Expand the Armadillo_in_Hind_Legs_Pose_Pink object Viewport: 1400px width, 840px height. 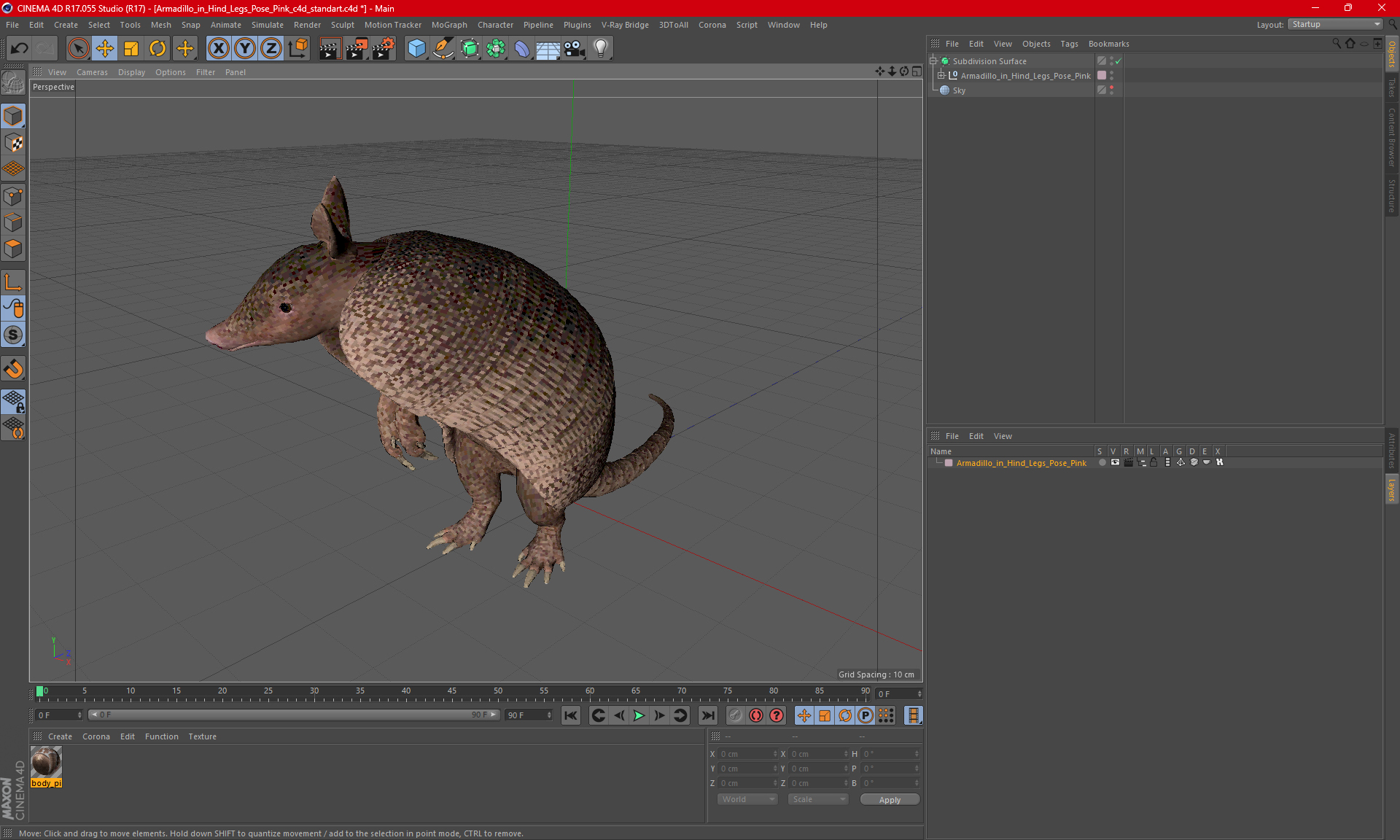click(941, 76)
